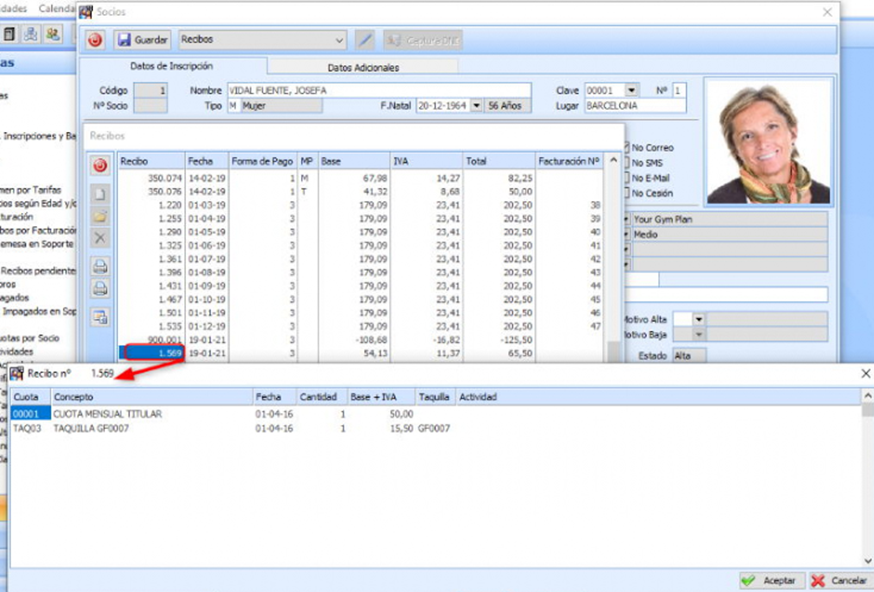
Task: Switch to the Datos Adicionales tab
Action: [x=363, y=67]
